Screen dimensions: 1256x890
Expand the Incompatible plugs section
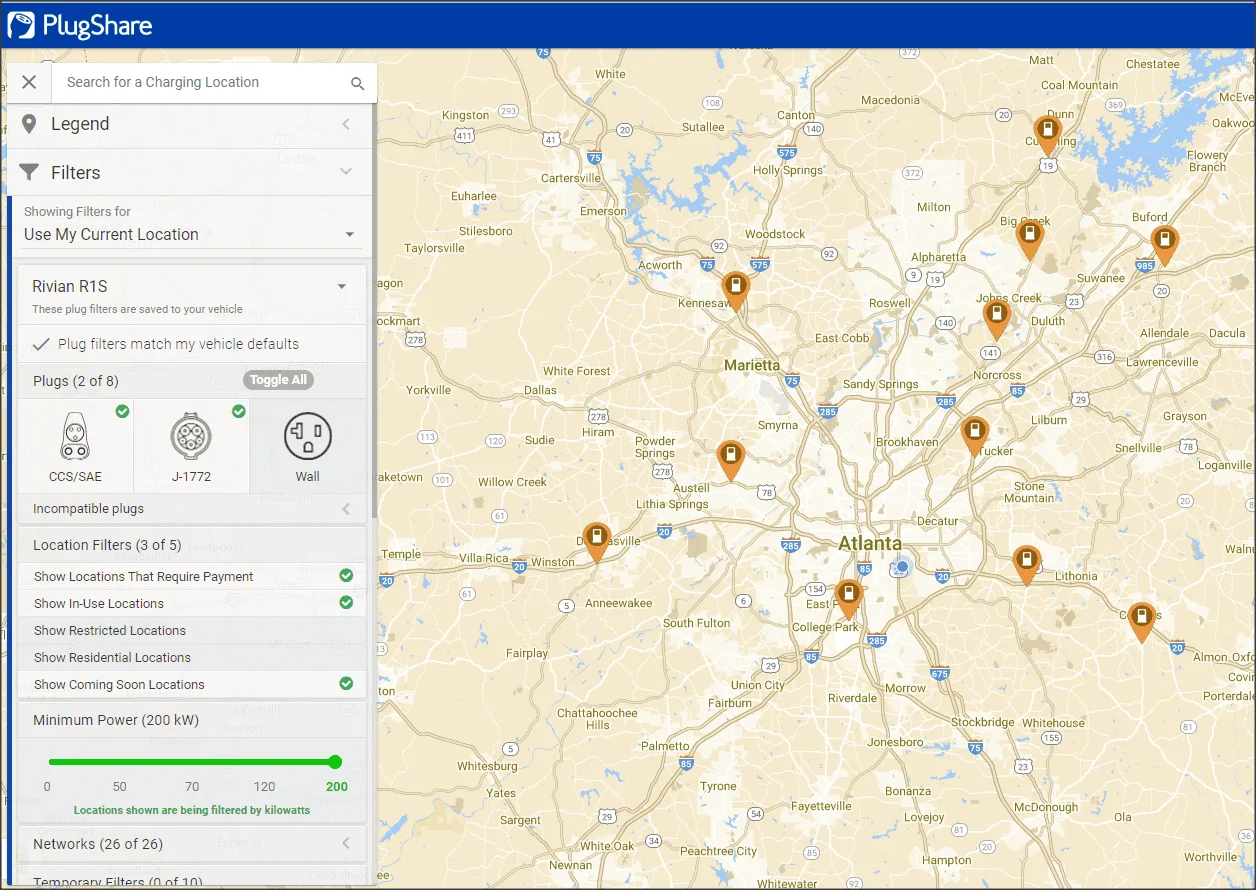click(192, 509)
